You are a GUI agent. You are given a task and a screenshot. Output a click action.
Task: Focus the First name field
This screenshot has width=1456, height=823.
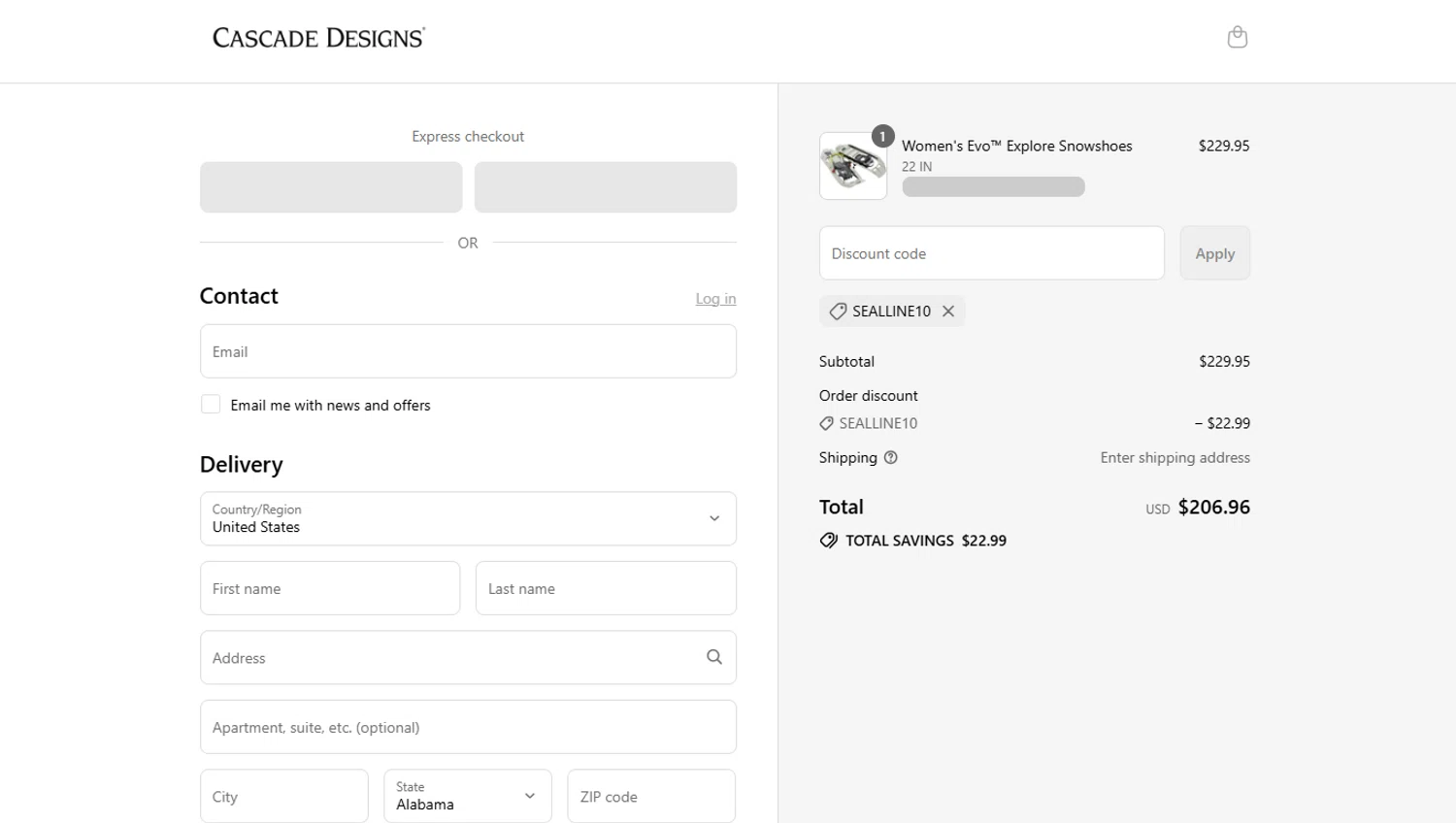(330, 588)
